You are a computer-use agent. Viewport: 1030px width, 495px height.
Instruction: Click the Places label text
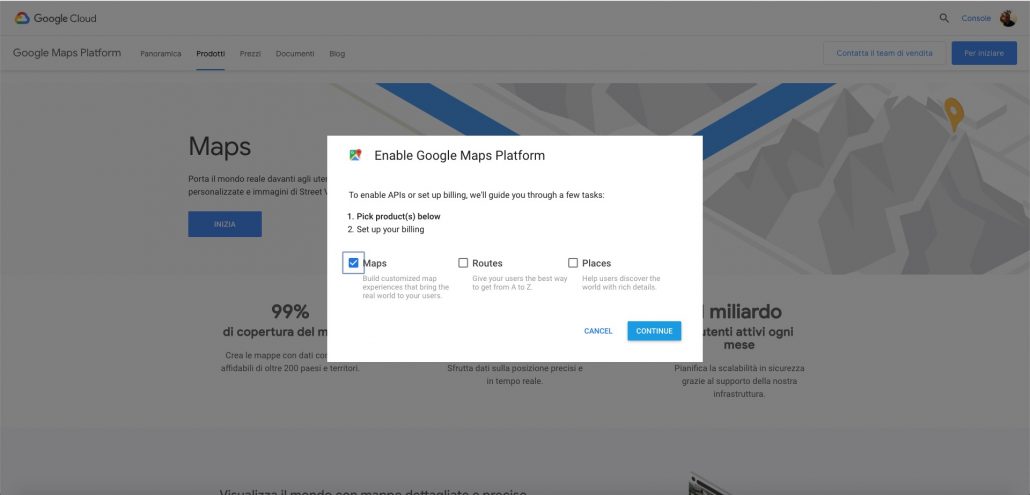point(596,263)
